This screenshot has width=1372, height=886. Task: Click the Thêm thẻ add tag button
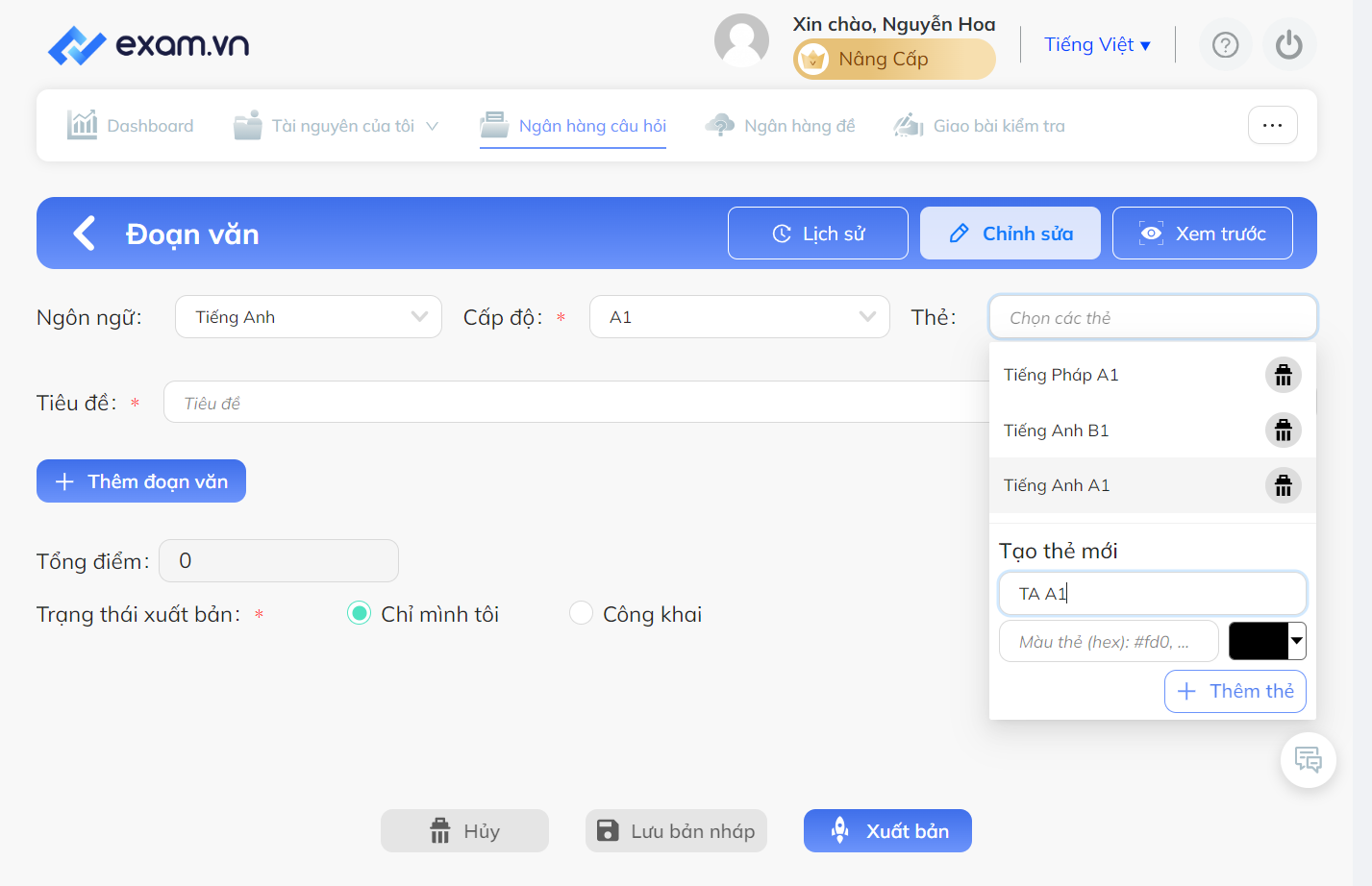1235,691
